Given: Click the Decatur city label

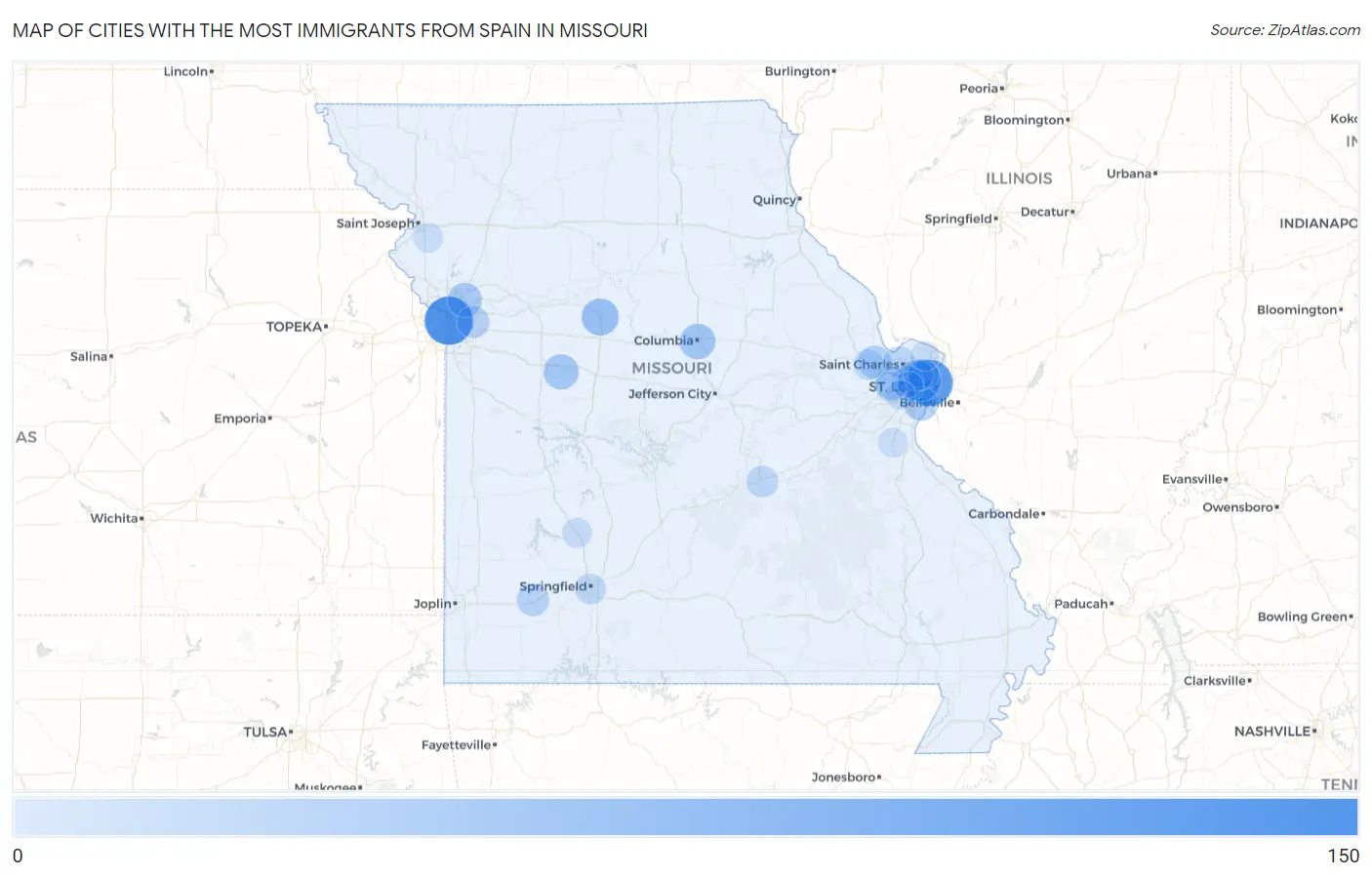Looking at the screenshot, I should click(1045, 212).
